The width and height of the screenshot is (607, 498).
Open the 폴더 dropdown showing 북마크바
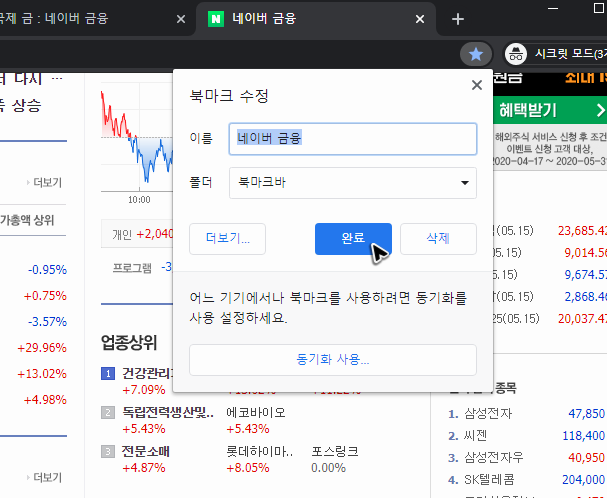(353, 183)
